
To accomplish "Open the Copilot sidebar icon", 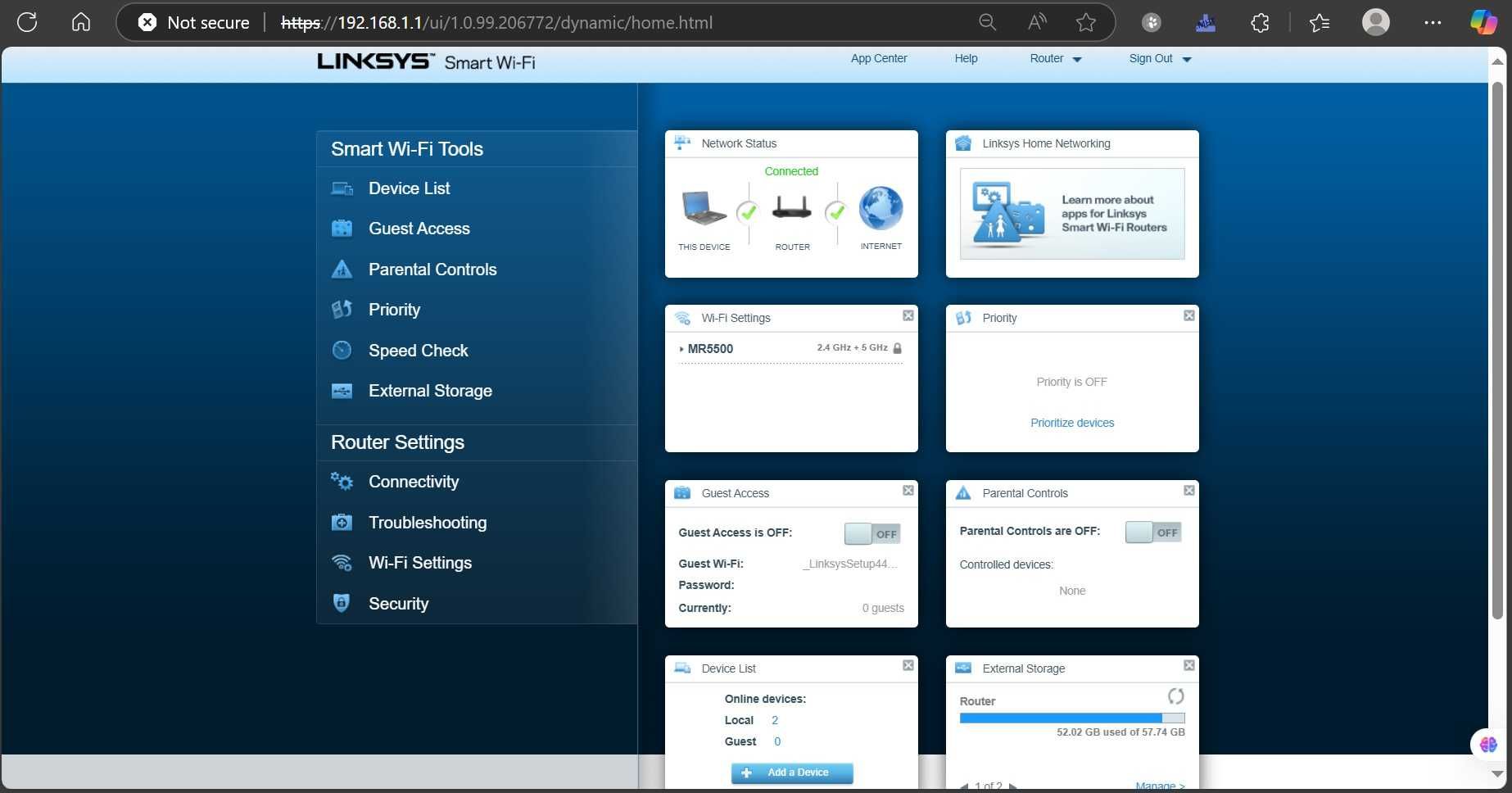I will click(x=1483, y=22).
